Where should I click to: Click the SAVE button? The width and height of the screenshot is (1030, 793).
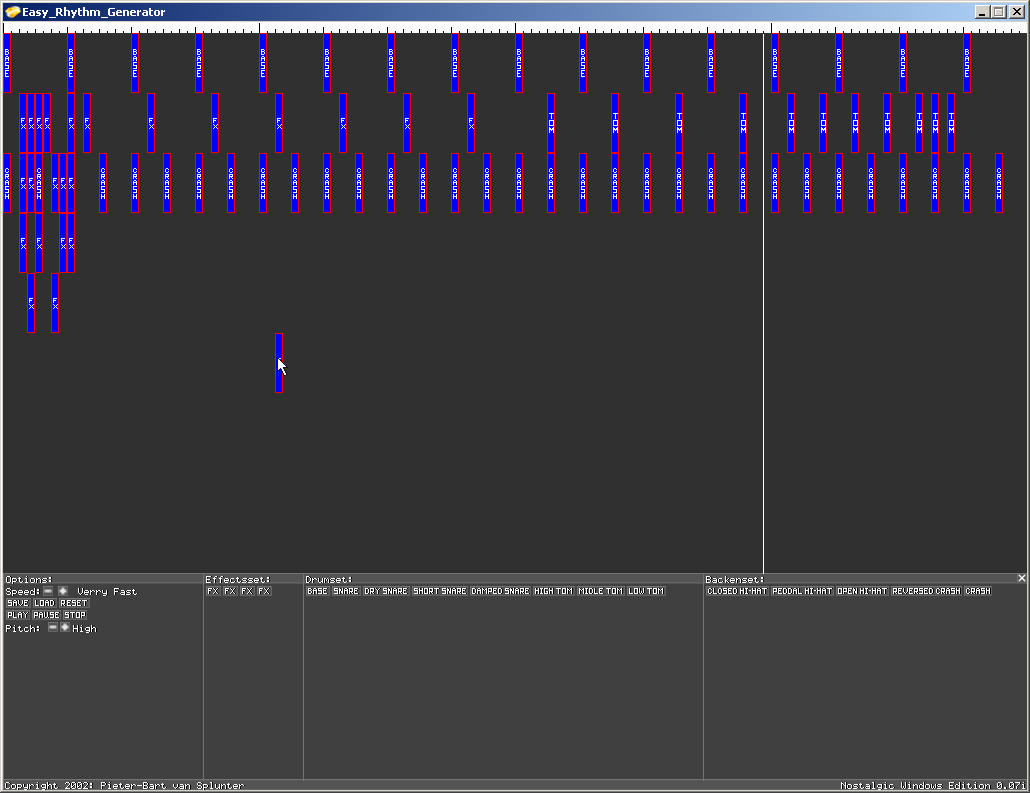coord(17,603)
